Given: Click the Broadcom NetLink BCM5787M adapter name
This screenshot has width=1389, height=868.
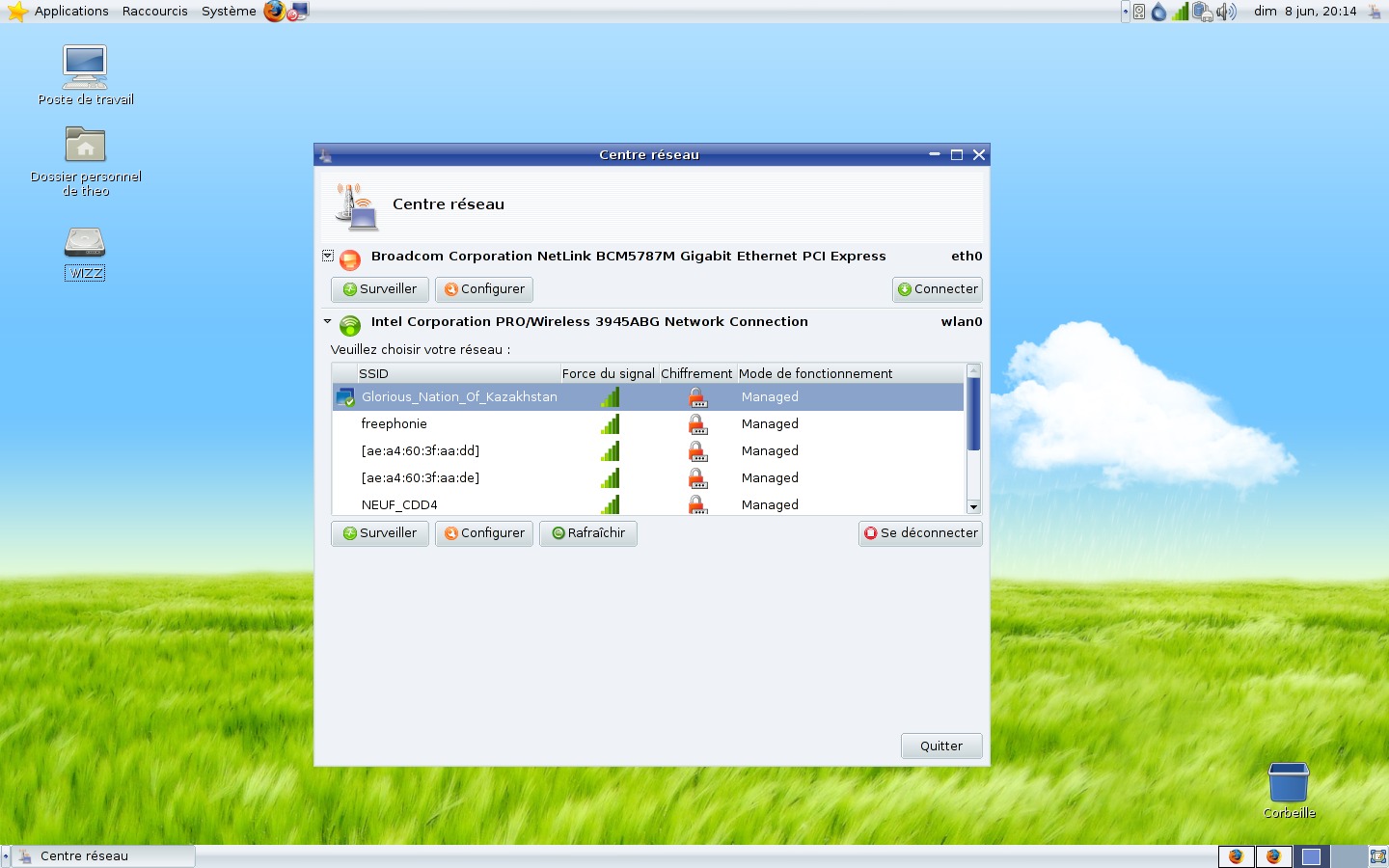Looking at the screenshot, I should (628, 257).
